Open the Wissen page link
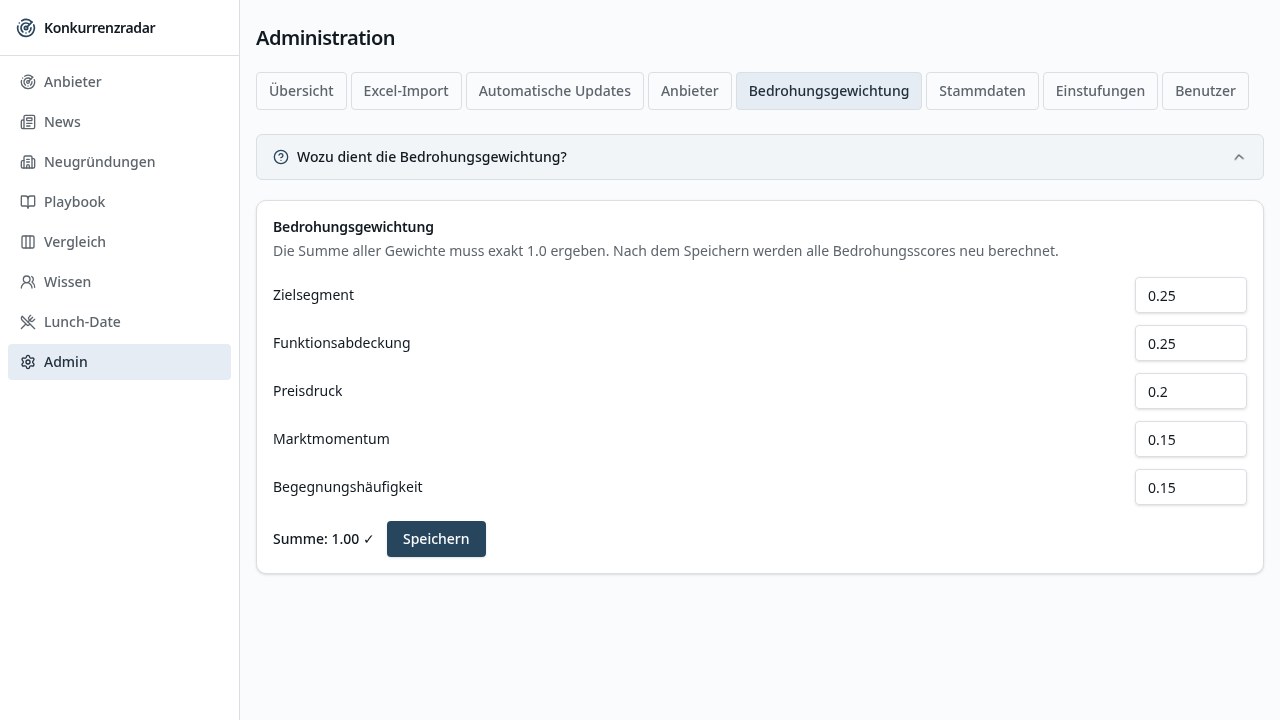The width and height of the screenshot is (1280, 720). click(119, 282)
